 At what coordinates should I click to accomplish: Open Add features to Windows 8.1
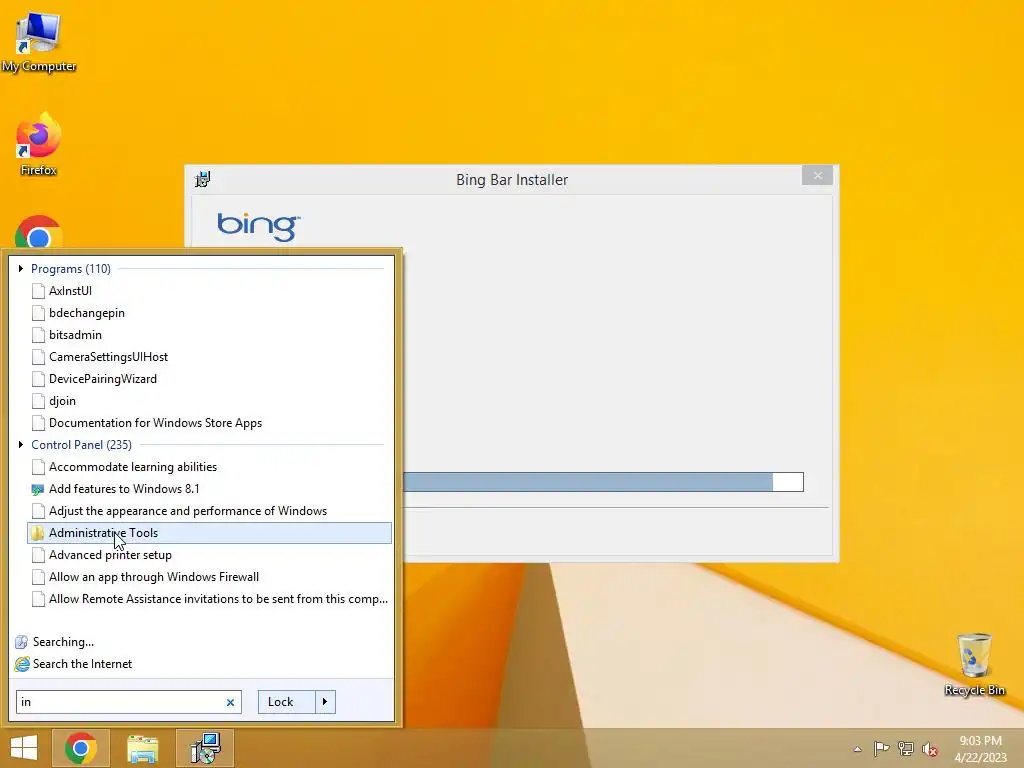[x=209, y=488]
